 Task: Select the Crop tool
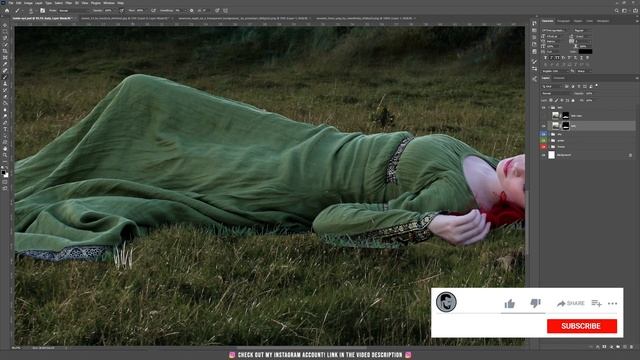click(5, 51)
